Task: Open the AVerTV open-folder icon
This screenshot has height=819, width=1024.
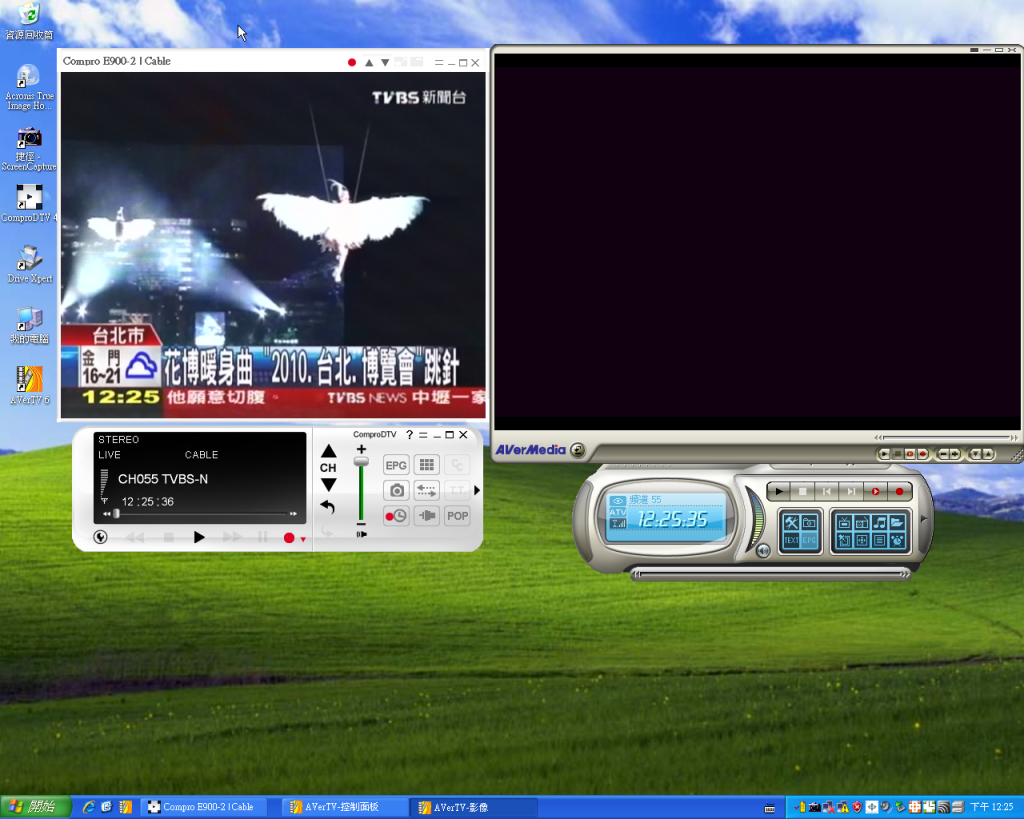Action: (x=897, y=522)
